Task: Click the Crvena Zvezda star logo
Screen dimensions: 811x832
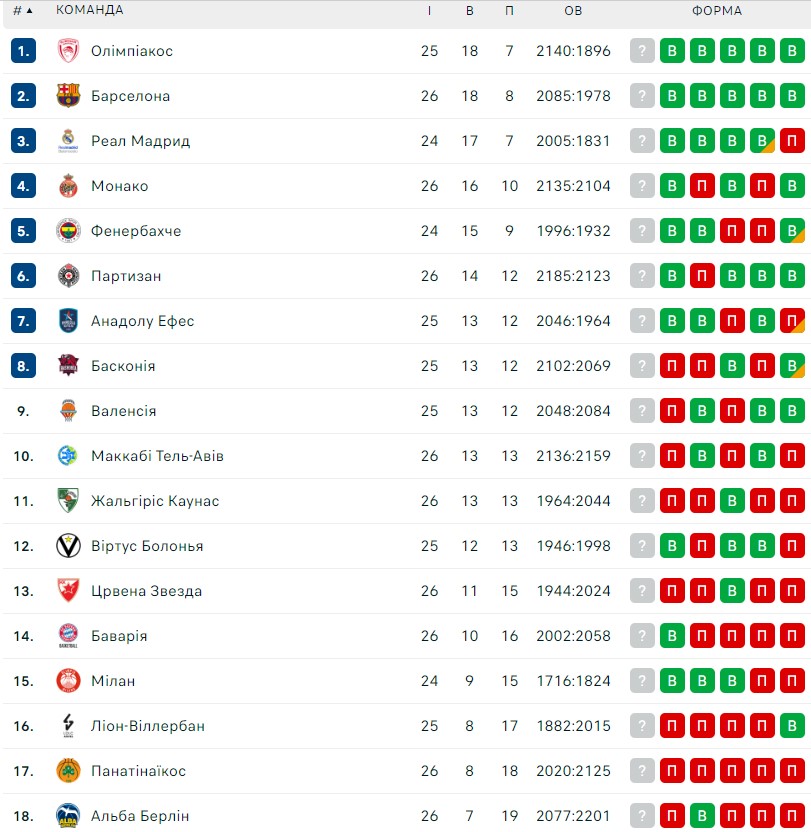Action: [68, 591]
